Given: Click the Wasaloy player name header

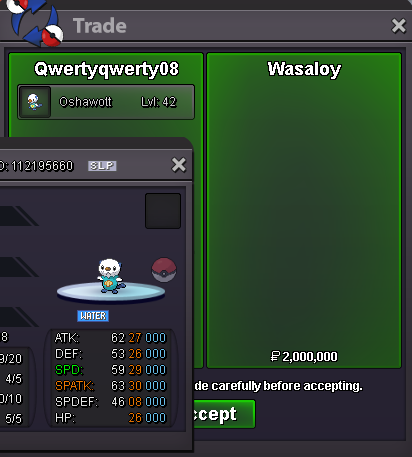Looking at the screenshot, I should pyautogui.click(x=304, y=69).
